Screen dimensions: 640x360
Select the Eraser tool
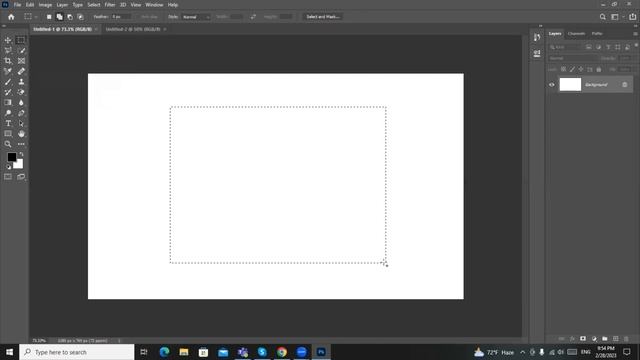coord(21,92)
